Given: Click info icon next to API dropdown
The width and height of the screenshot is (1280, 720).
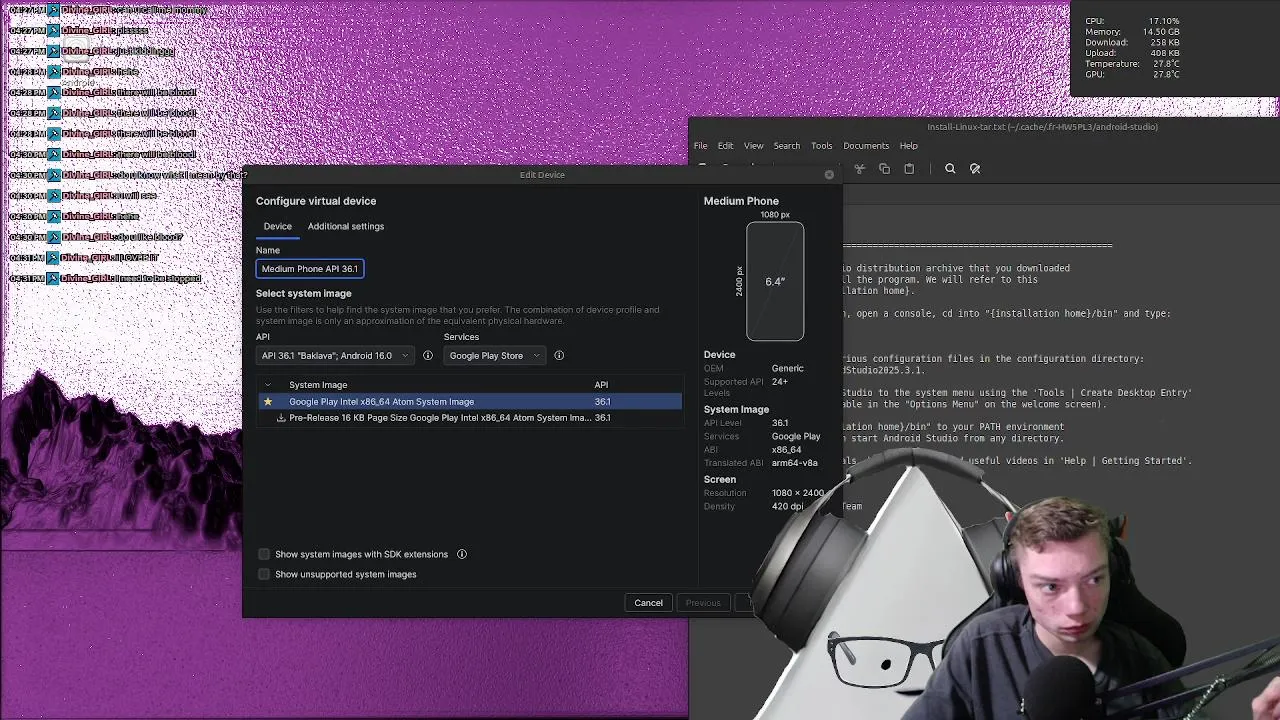Looking at the screenshot, I should click(427, 356).
